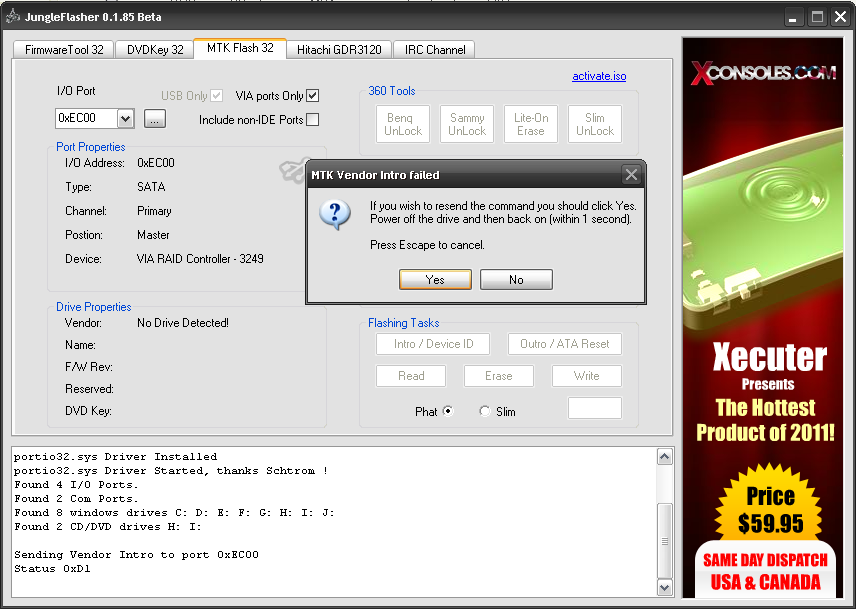Switch to the FirmwareTool 32 tab
The image size is (856, 609).
point(64,50)
